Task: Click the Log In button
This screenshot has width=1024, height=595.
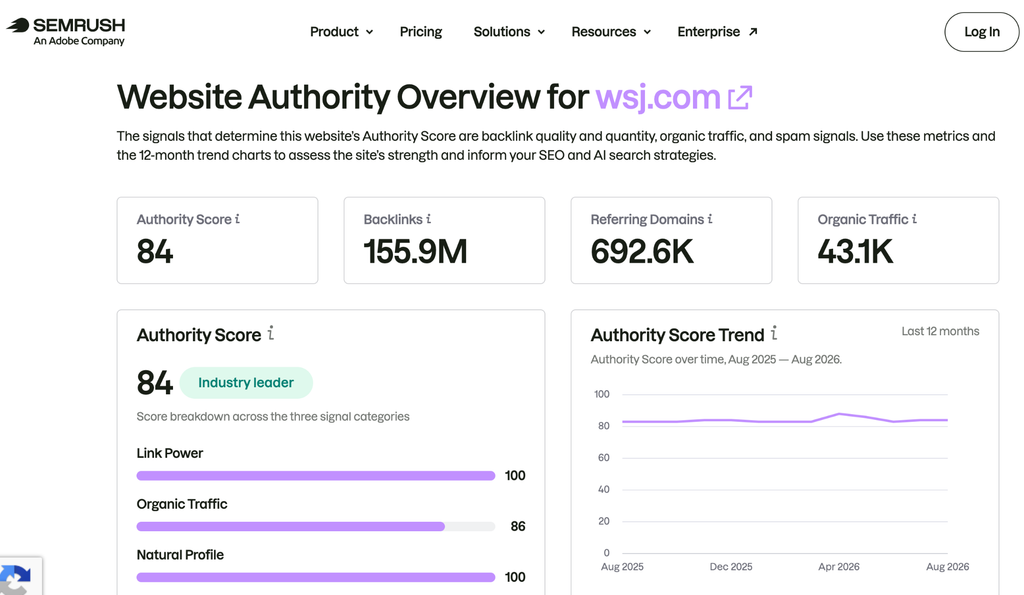Action: 982,31
